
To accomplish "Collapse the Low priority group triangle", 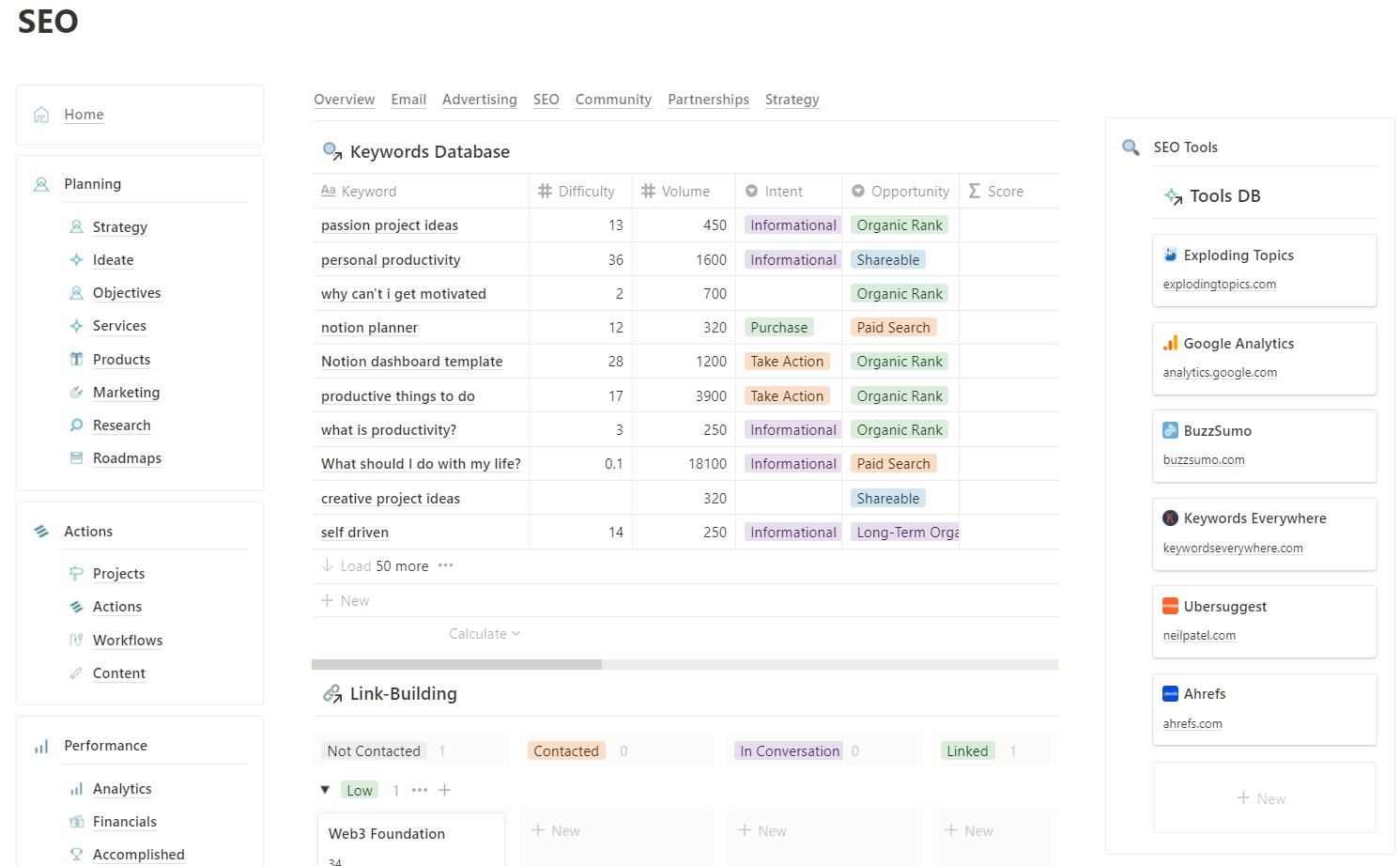I will tap(325, 790).
